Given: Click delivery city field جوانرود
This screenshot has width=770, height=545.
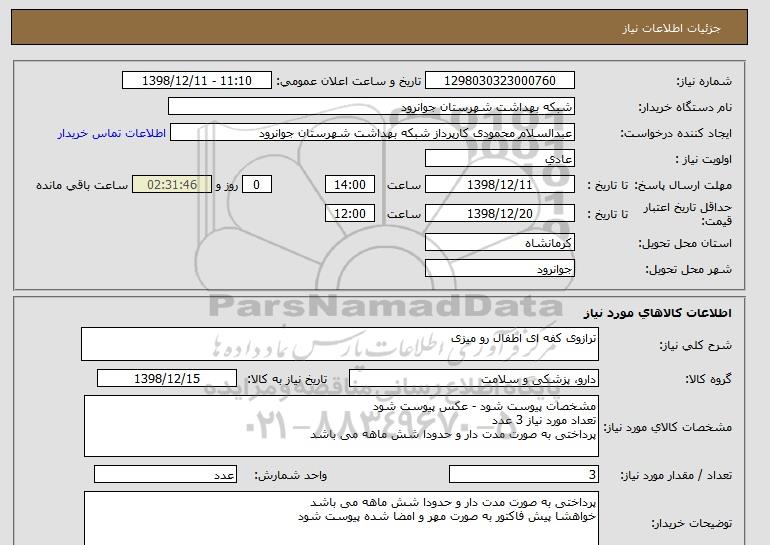Looking at the screenshot, I should pyautogui.click(x=499, y=269).
